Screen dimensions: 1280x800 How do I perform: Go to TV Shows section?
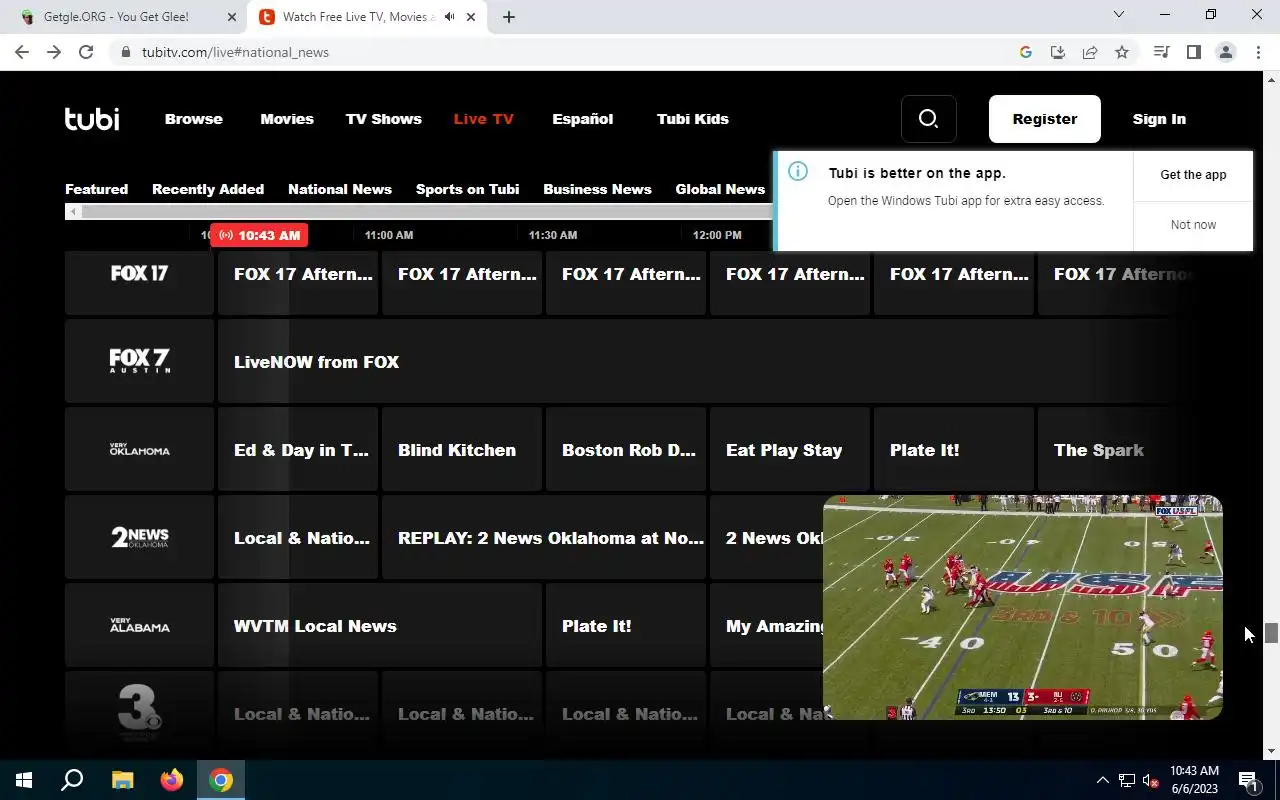pos(384,119)
